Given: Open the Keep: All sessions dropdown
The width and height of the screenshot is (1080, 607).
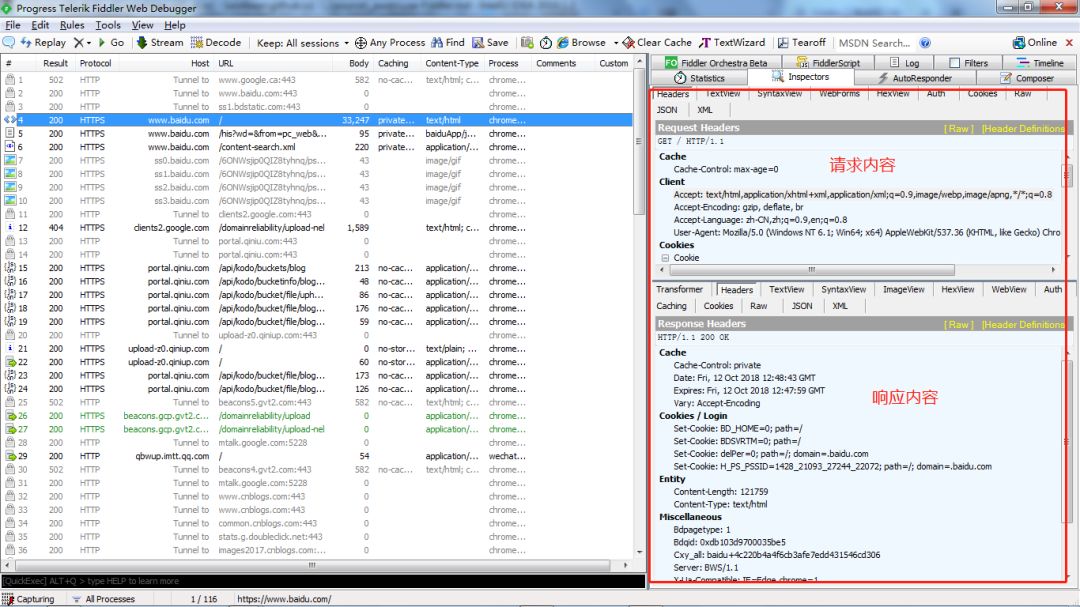Looking at the screenshot, I should [x=302, y=43].
